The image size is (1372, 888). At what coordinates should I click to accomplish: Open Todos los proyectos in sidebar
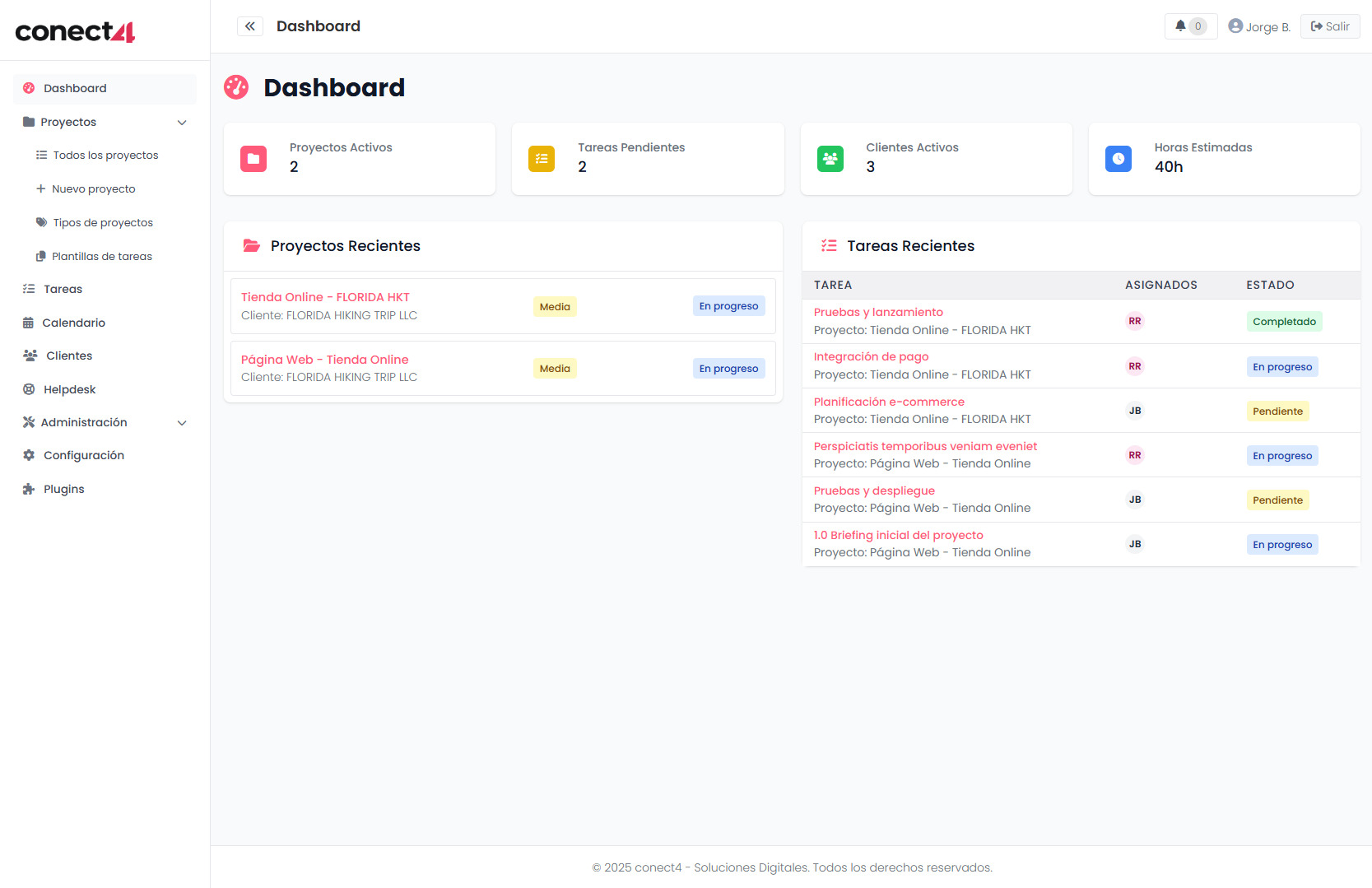point(105,156)
